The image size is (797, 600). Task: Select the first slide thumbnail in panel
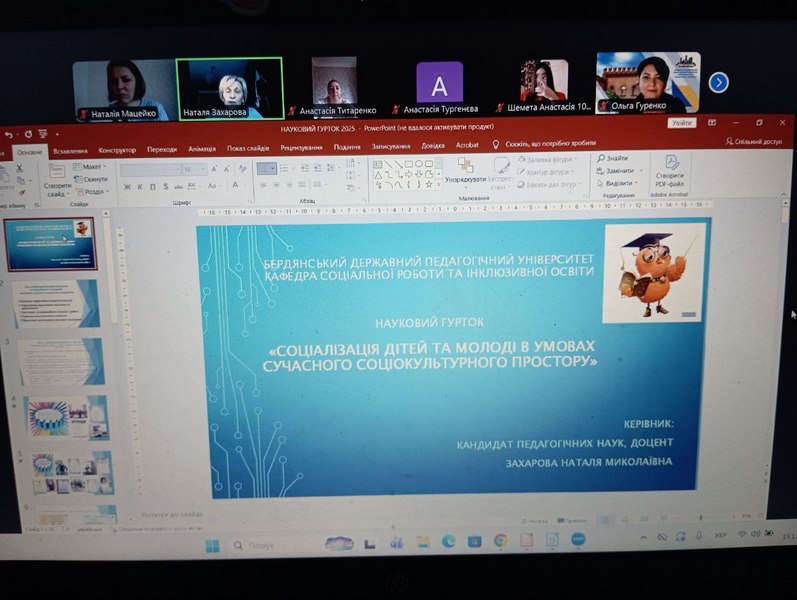pos(52,243)
